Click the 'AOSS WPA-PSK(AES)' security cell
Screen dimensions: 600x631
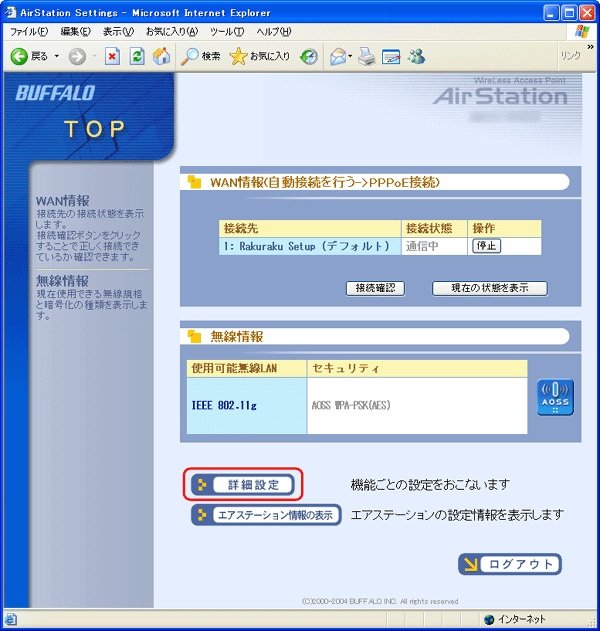pyautogui.click(x=417, y=406)
